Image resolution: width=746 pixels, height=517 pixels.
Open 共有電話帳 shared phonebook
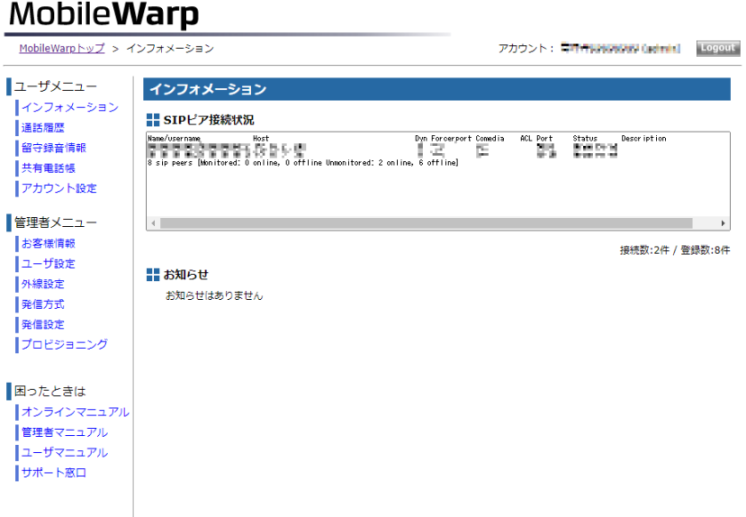coord(48,168)
